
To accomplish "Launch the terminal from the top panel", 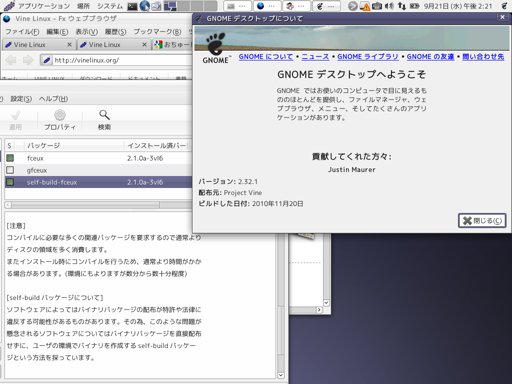I will (132, 6).
